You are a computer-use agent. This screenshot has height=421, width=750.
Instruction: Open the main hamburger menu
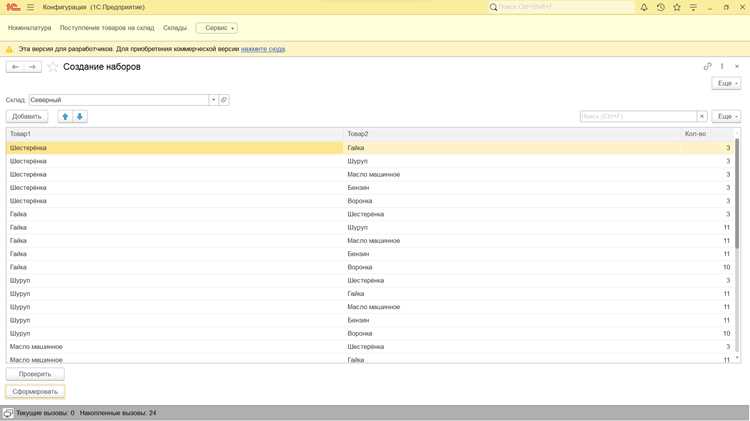click(31, 7)
